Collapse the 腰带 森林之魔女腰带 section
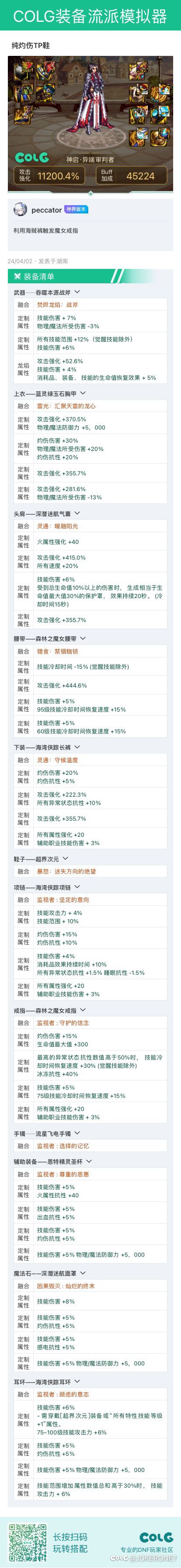 (x=83, y=639)
